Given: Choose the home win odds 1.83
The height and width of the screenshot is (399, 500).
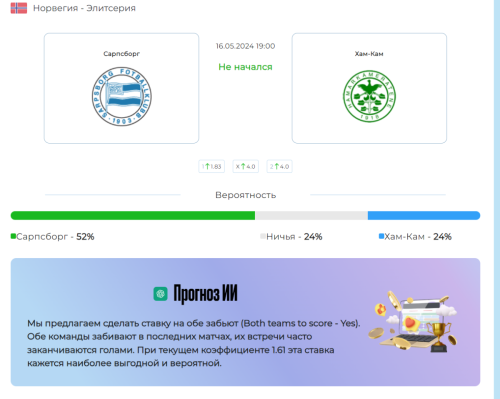Looking at the screenshot, I should pos(212,166).
